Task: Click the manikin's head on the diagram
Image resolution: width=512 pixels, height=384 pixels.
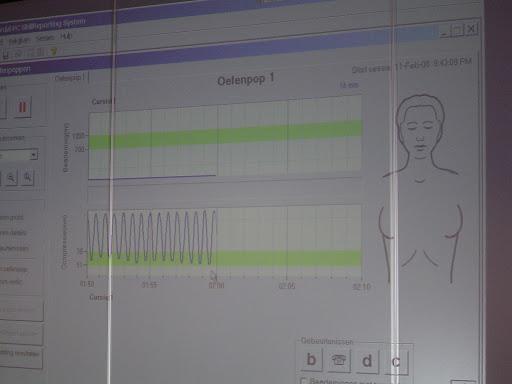Action: click(x=420, y=128)
